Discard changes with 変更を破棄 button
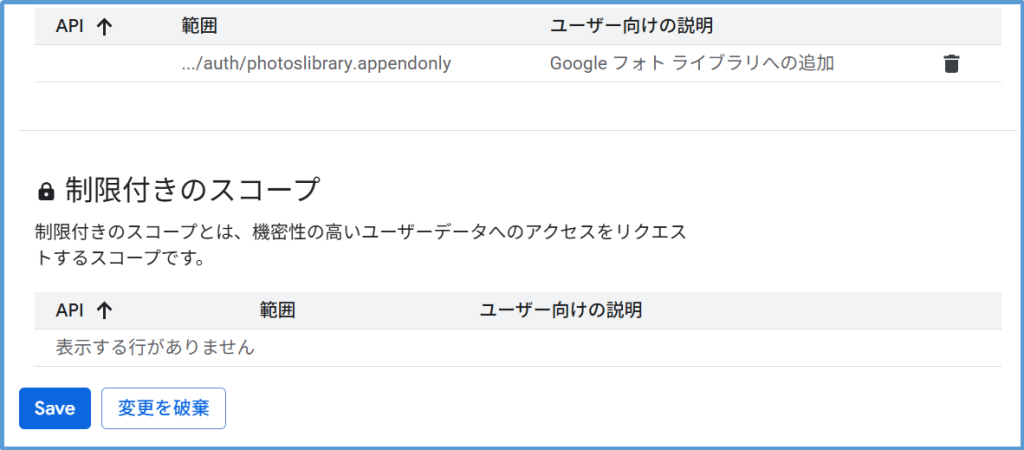The height and width of the screenshot is (450, 1024). tap(163, 408)
